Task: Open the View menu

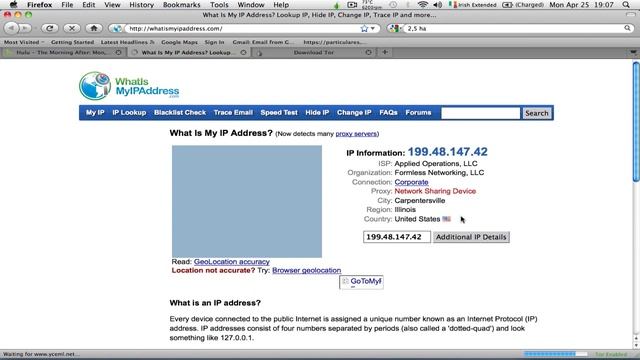Action: [x=112, y=5]
